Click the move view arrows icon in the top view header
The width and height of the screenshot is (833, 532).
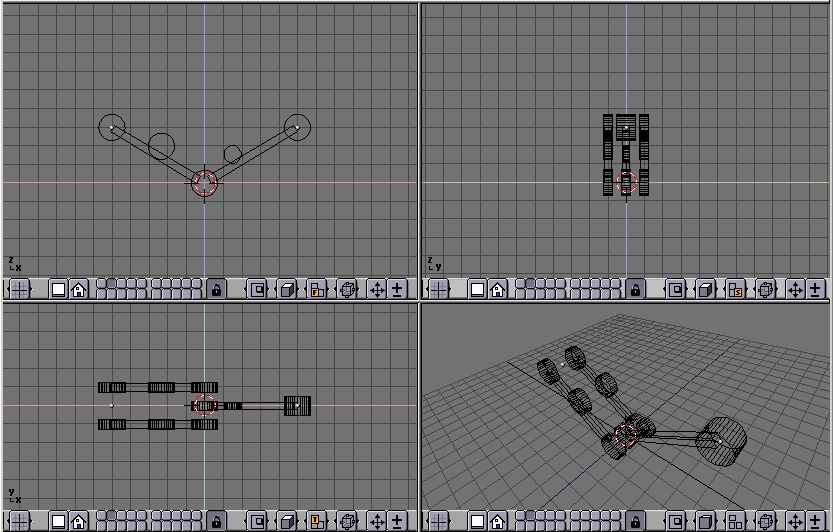click(x=377, y=521)
